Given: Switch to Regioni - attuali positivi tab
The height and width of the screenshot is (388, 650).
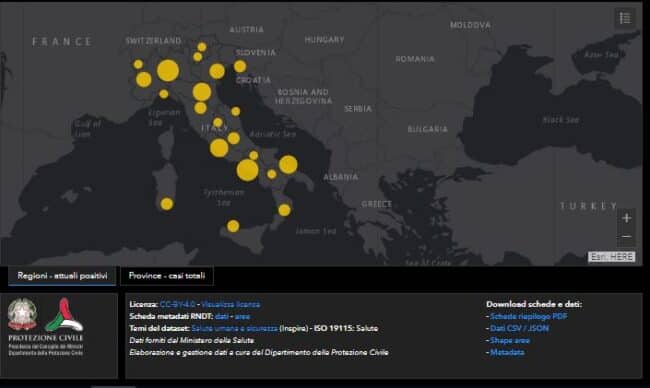Looking at the screenshot, I should [62, 276].
